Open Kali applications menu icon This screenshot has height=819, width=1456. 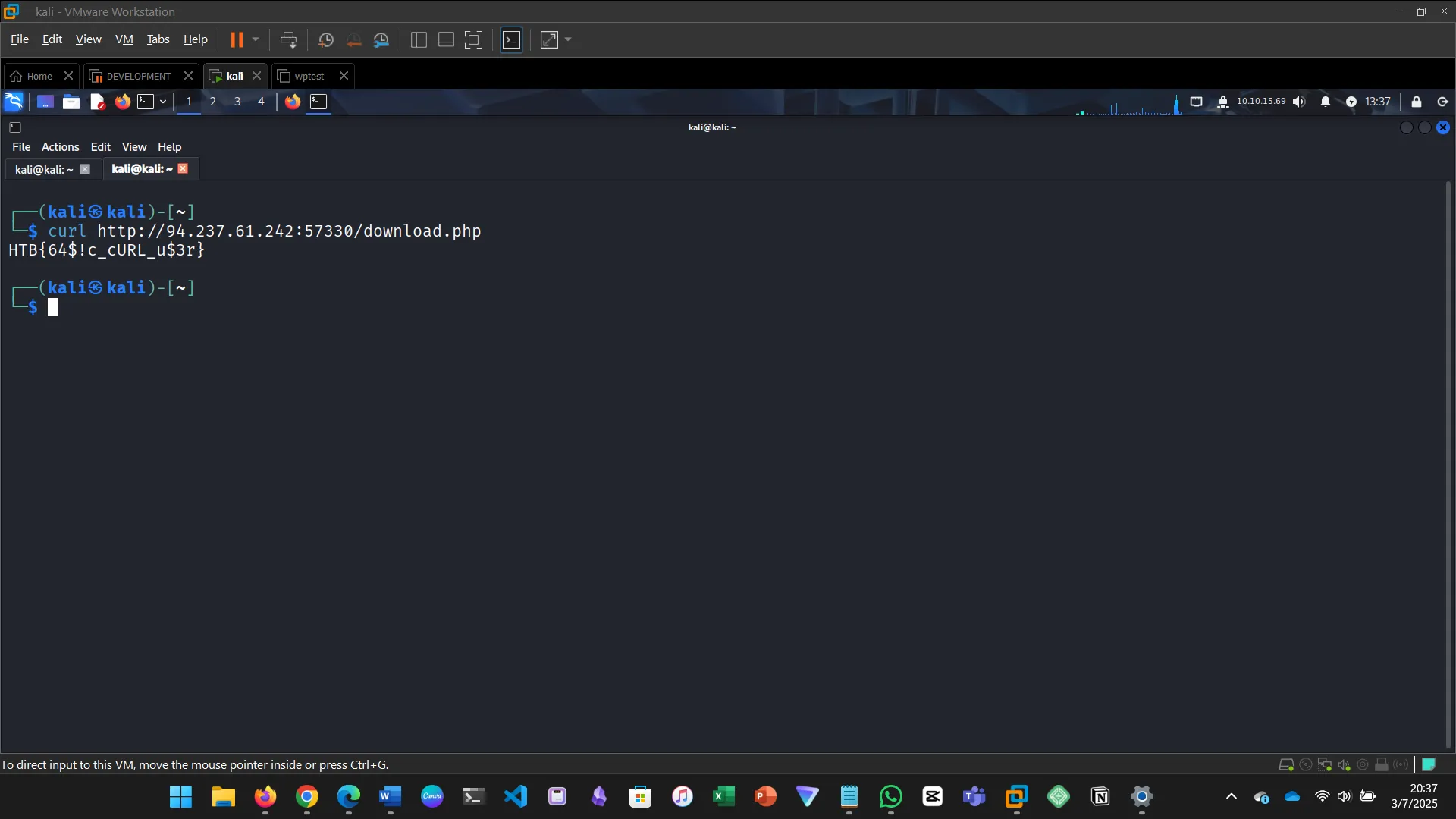pos(14,102)
